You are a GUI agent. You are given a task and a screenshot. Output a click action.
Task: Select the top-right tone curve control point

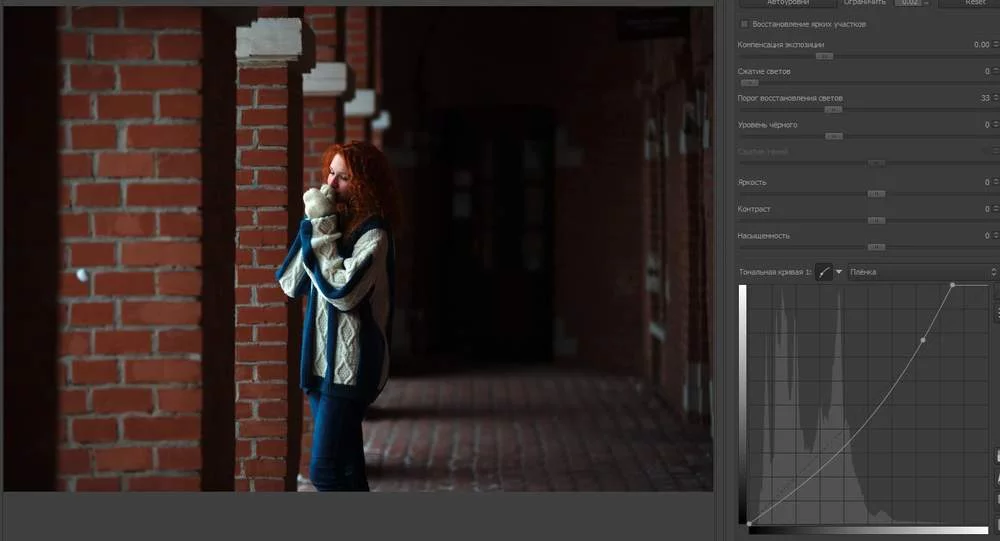(x=952, y=285)
